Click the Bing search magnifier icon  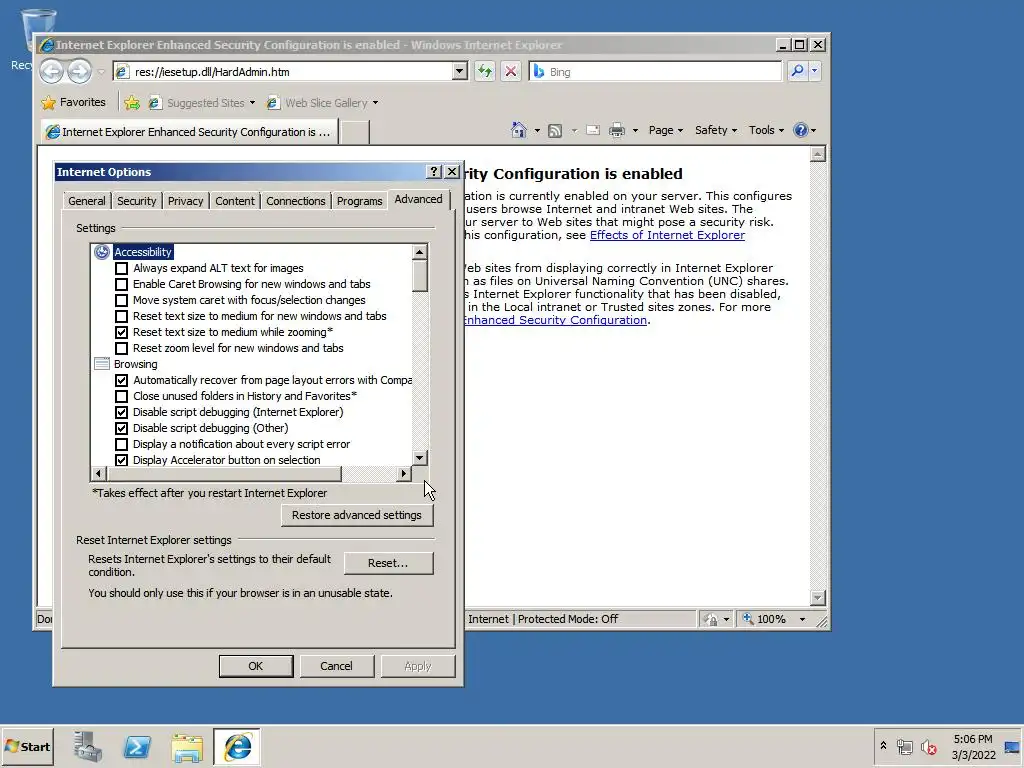tap(797, 71)
